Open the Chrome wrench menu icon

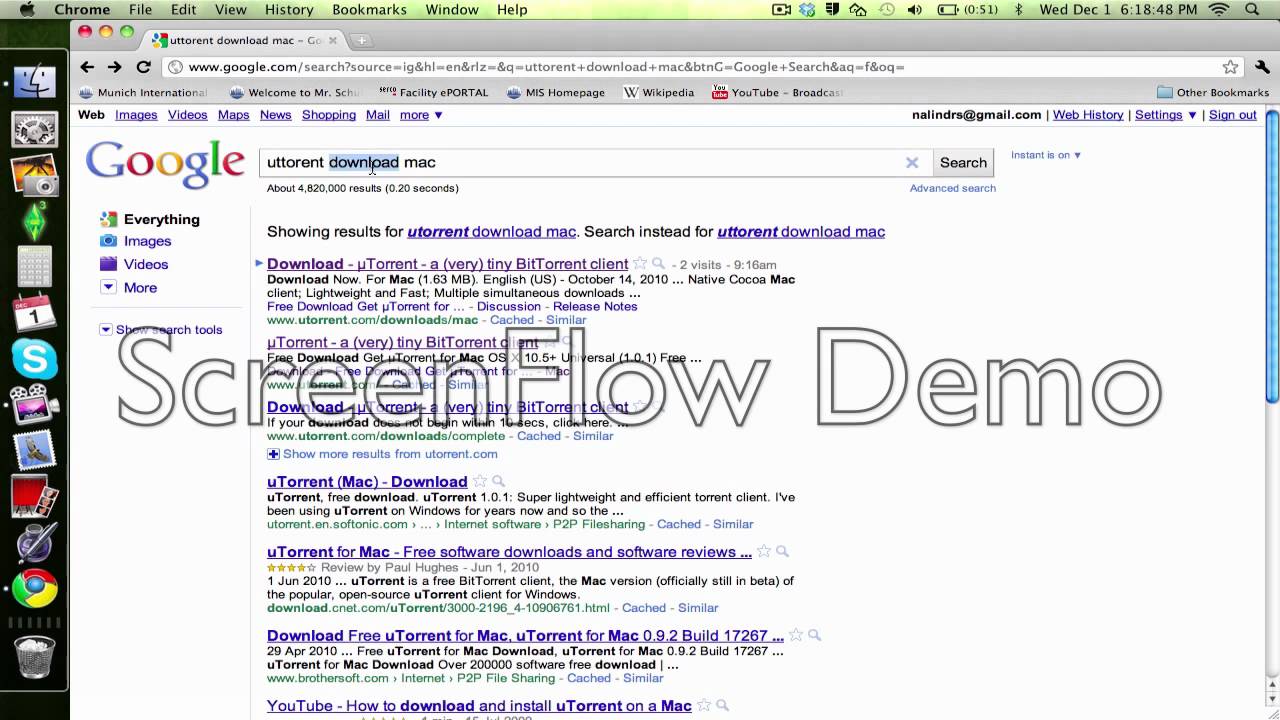point(1260,67)
